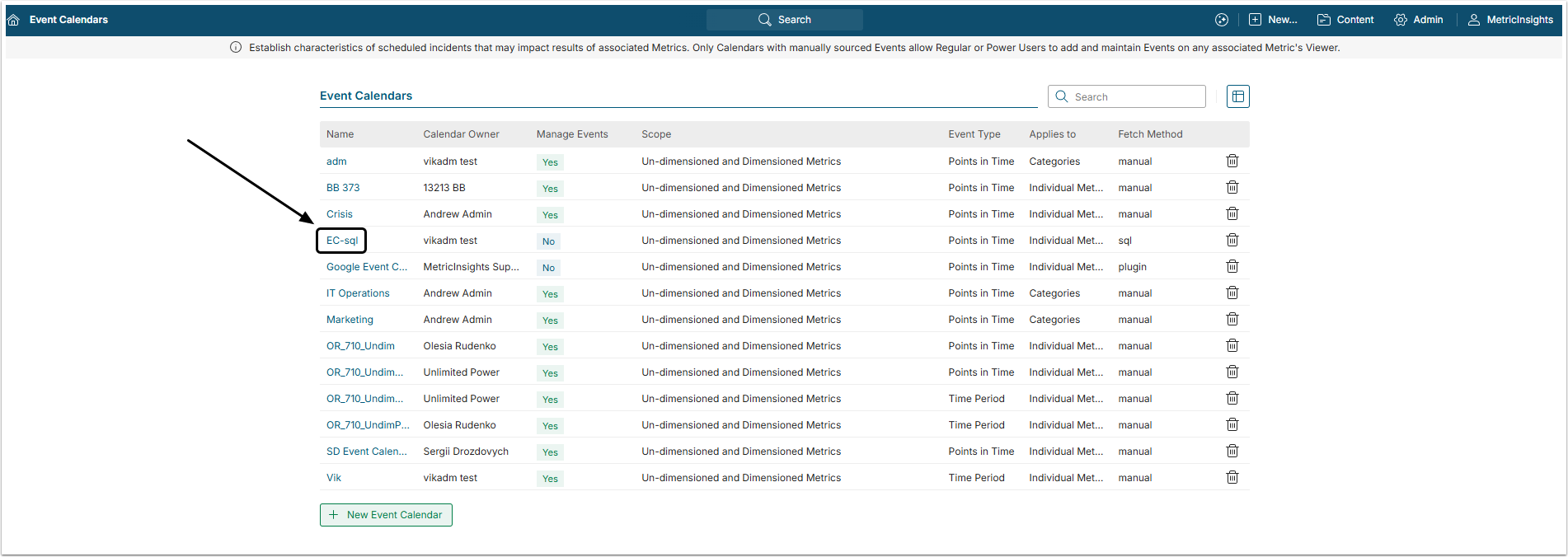Viewport: 1568px width, 557px height.
Task: Delete the Google Event C... calendar trash icon
Action: pyautogui.click(x=1232, y=266)
